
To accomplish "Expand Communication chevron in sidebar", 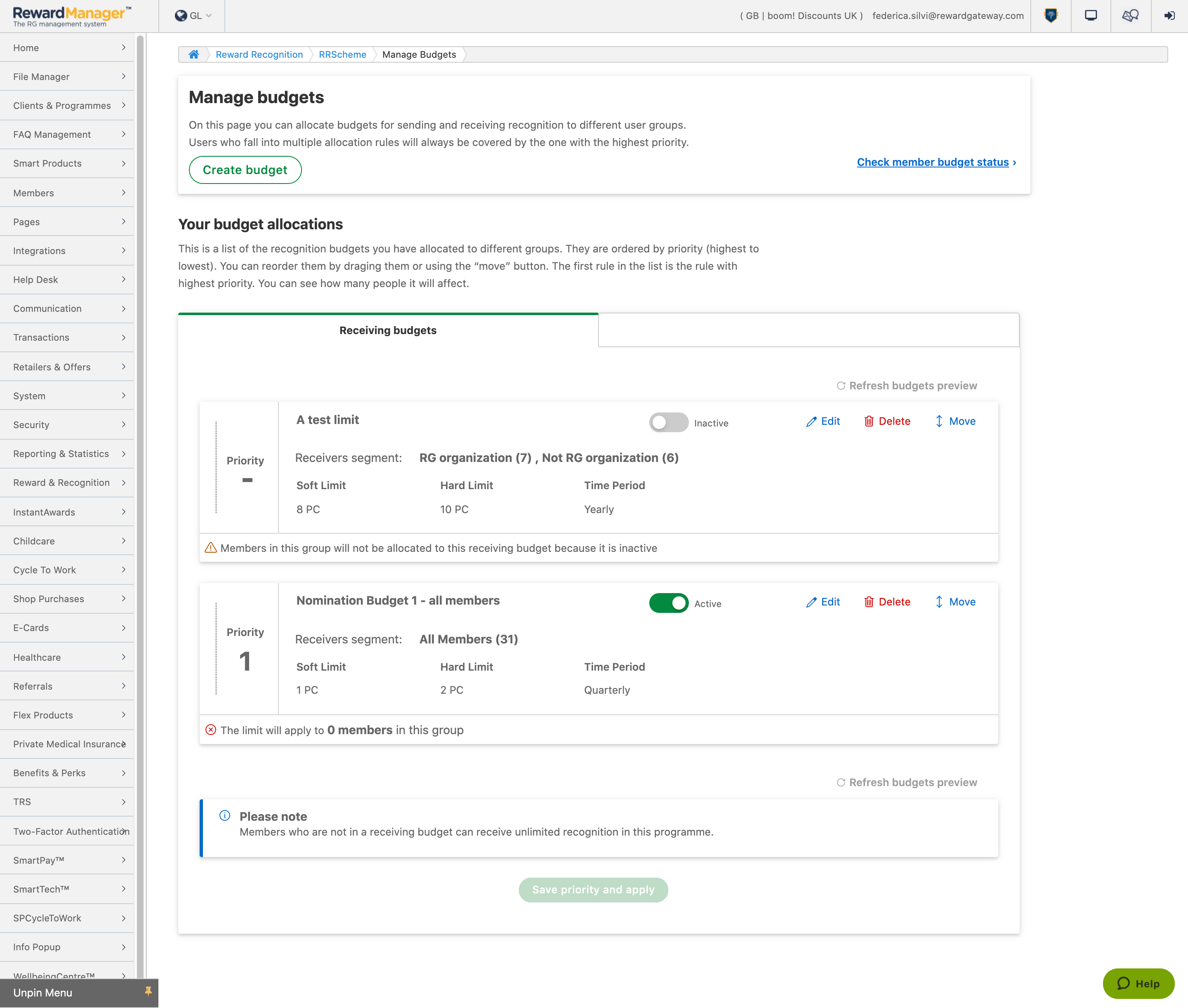I will [x=123, y=309].
